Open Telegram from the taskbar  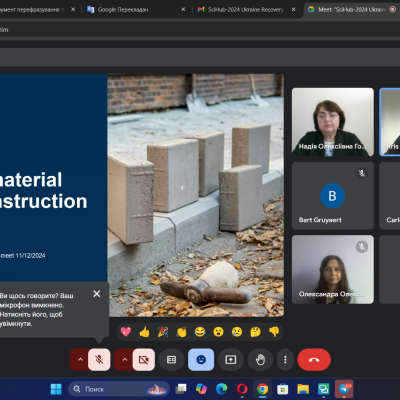click(x=344, y=389)
